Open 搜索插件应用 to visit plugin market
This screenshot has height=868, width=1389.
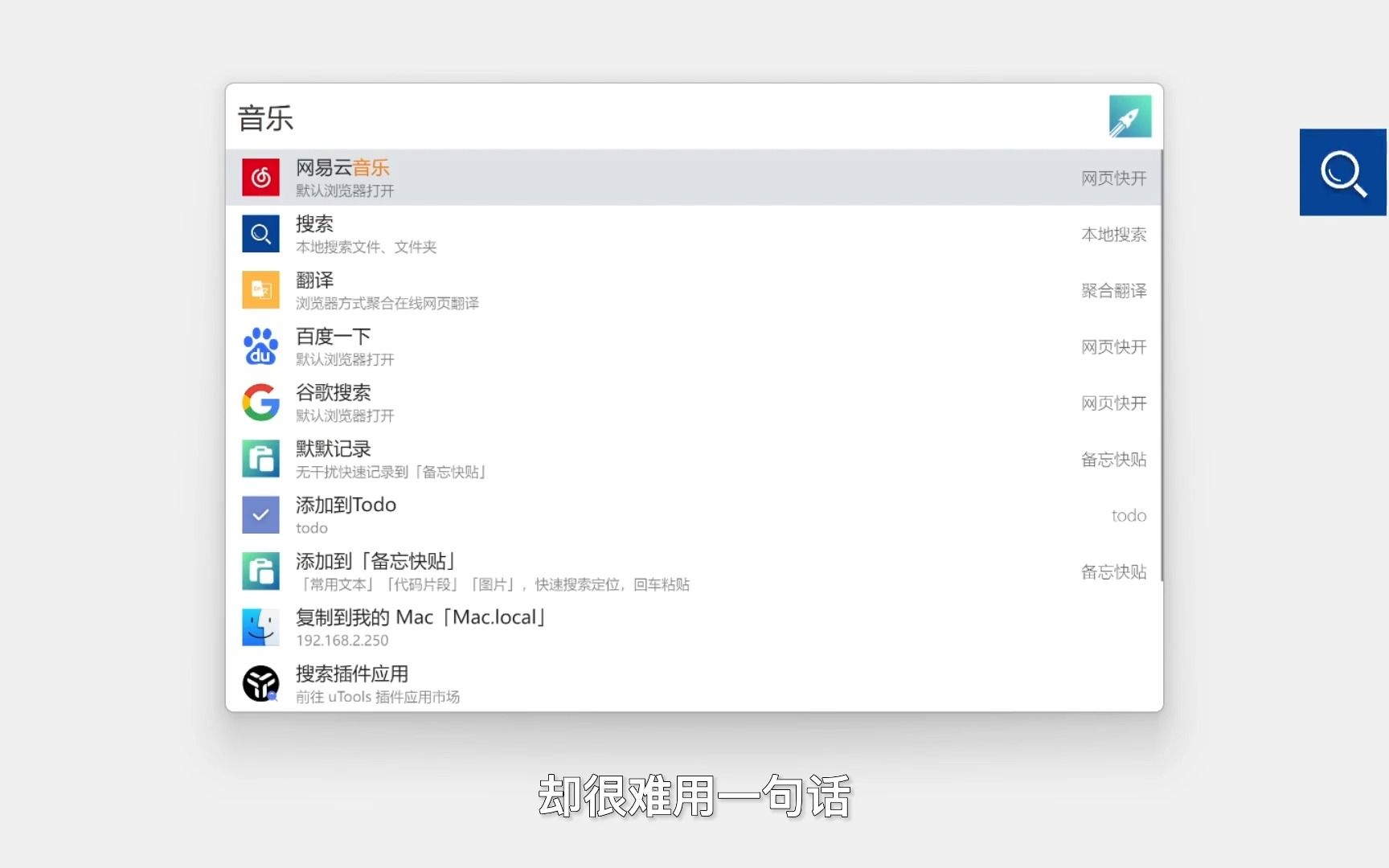563,683
